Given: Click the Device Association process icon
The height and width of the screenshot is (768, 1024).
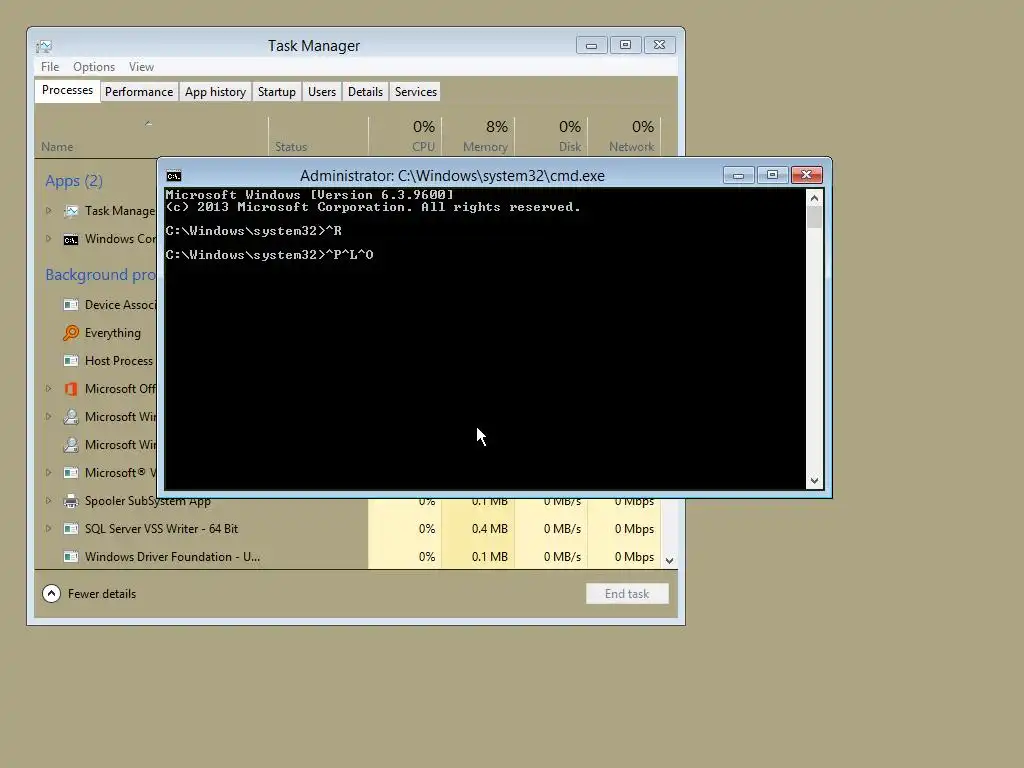Looking at the screenshot, I should (x=71, y=305).
